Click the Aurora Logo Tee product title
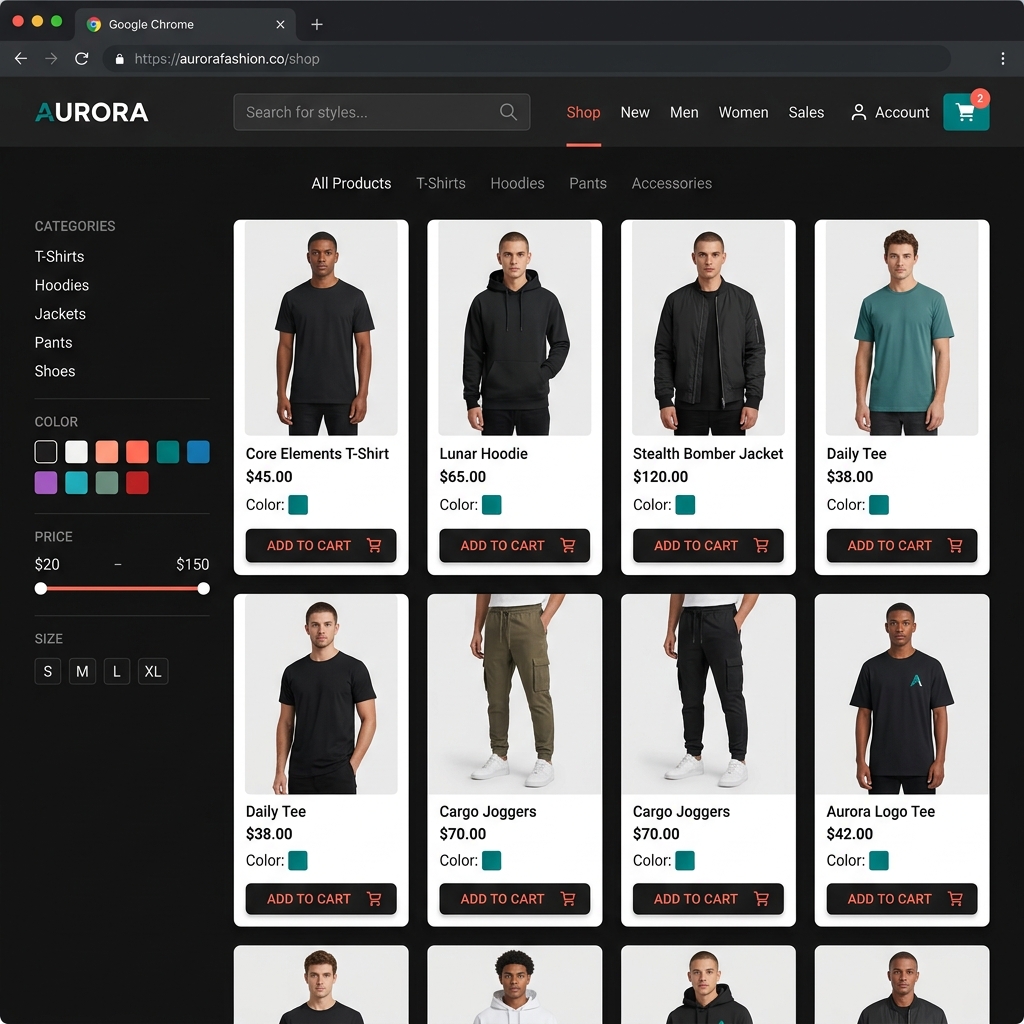 pos(880,812)
